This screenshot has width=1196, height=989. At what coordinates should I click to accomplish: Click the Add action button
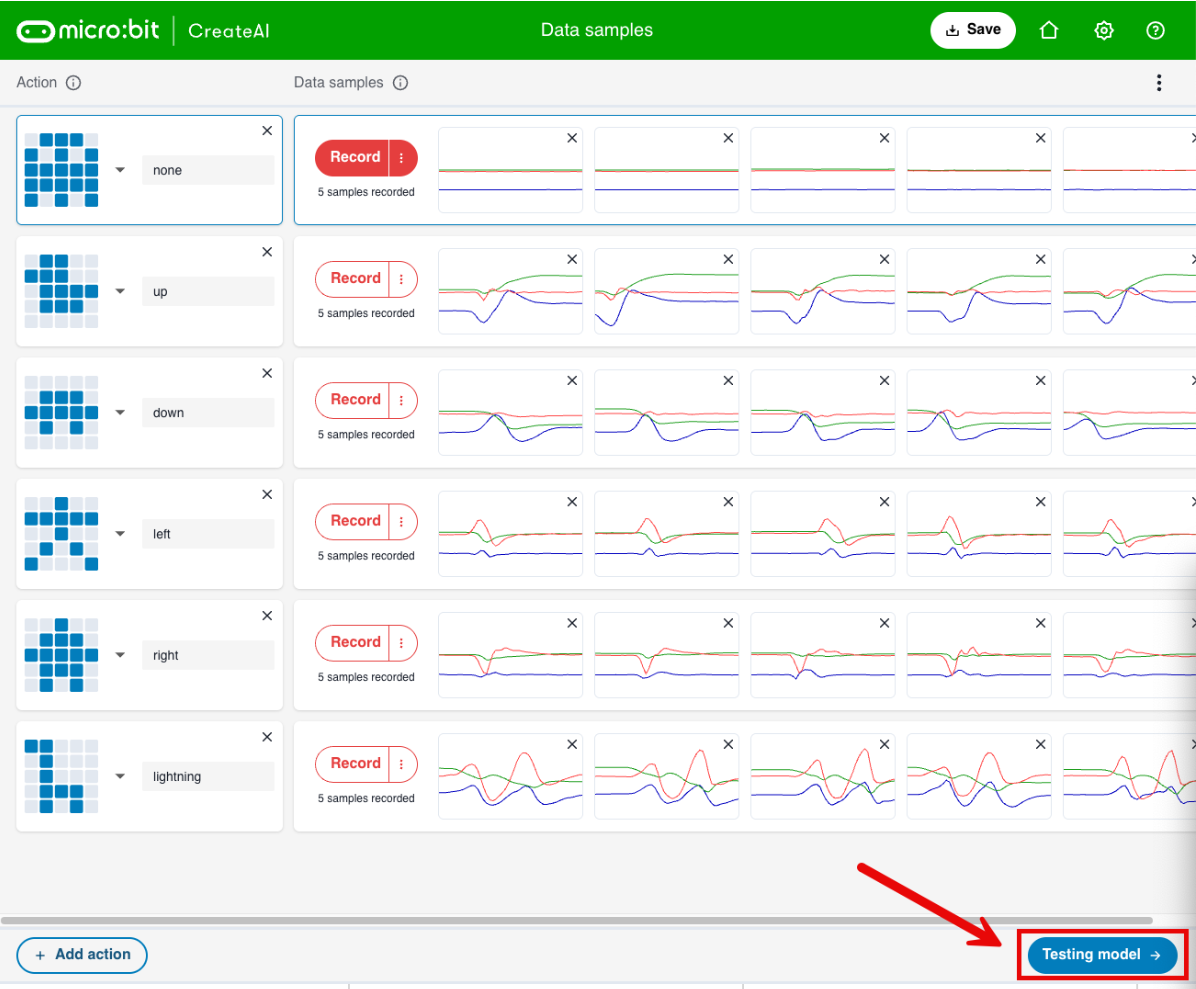pos(82,955)
